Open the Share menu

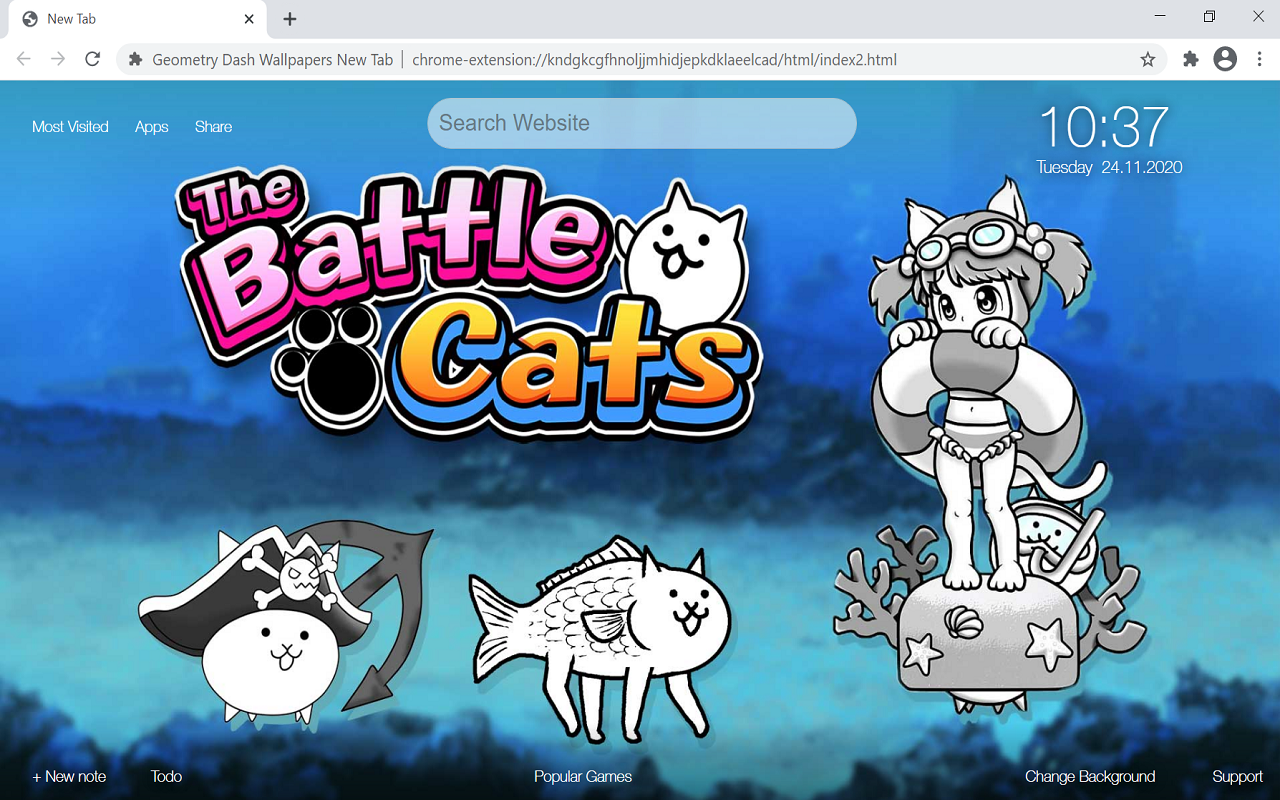click(213, 127)
